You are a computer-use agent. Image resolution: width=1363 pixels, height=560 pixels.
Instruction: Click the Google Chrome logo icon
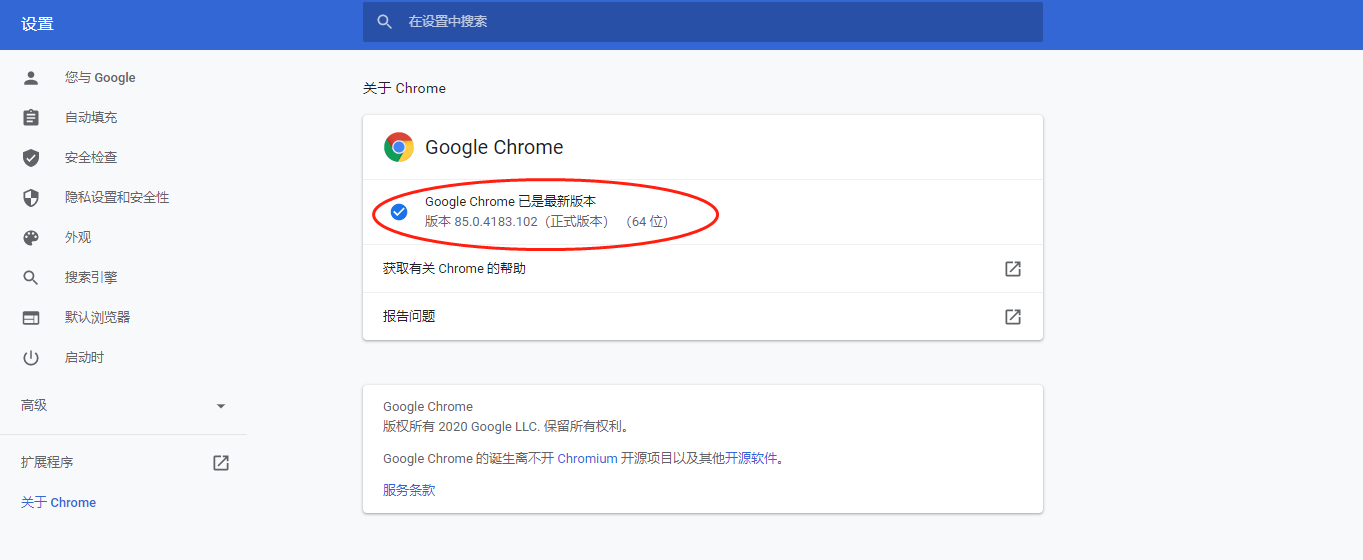point(399,147)
